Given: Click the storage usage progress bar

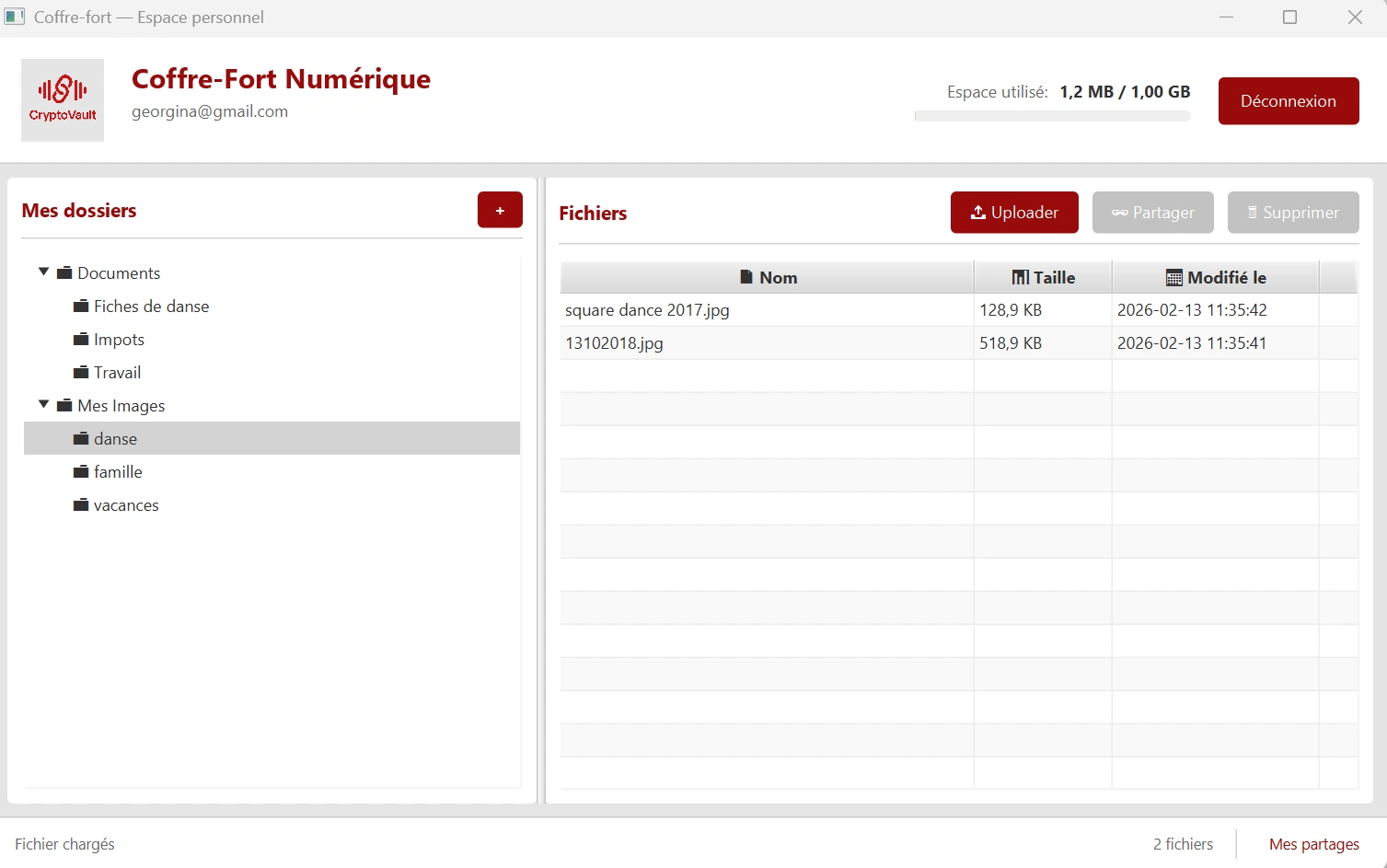Looking at the screenshot, I should pyautogui.click(x=1052, y=116).
